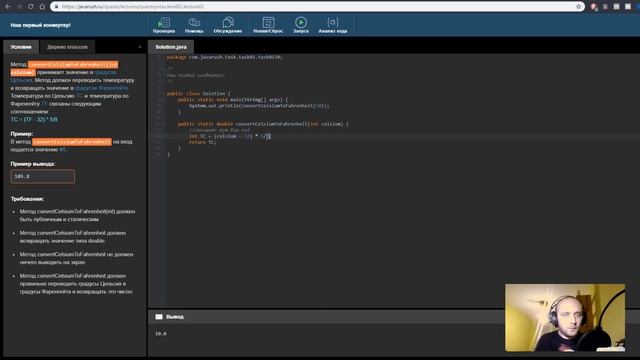The width and height of the screenshot is (640, 360).
Task: Run the code with the Запуск play icon
Action: [301, 25]
